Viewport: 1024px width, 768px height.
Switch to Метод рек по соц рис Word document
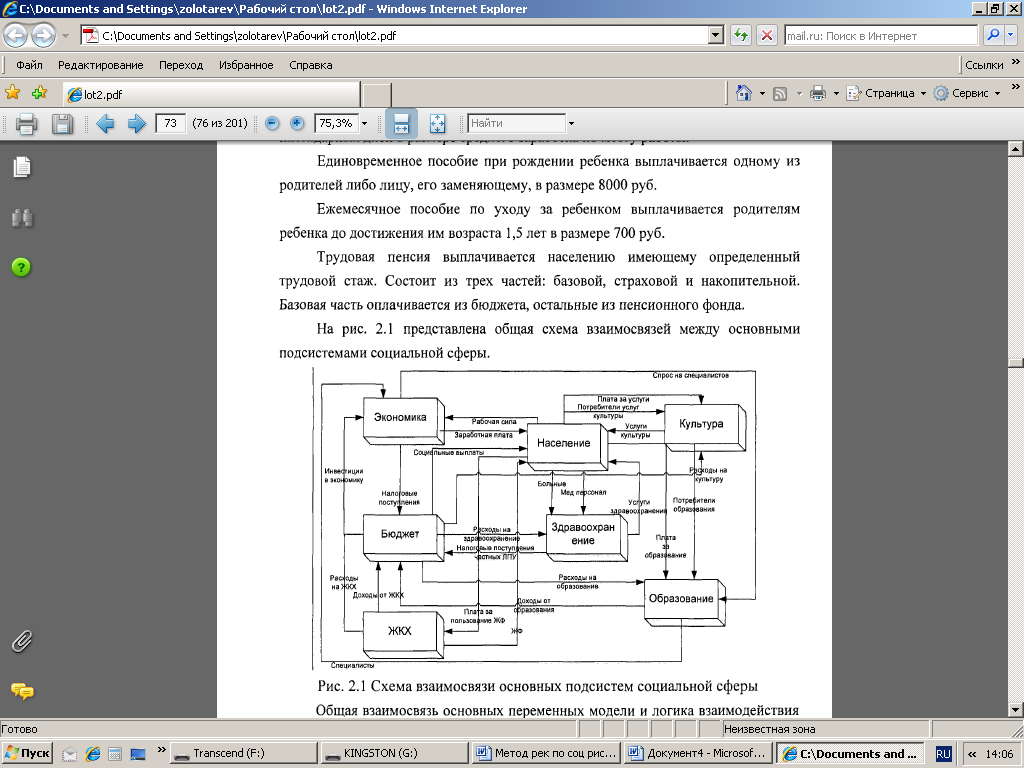click(546, 753)
